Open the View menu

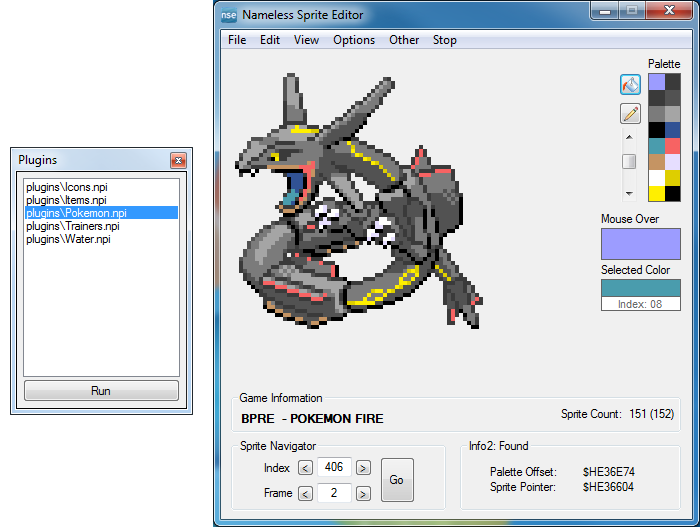[306, 40]
